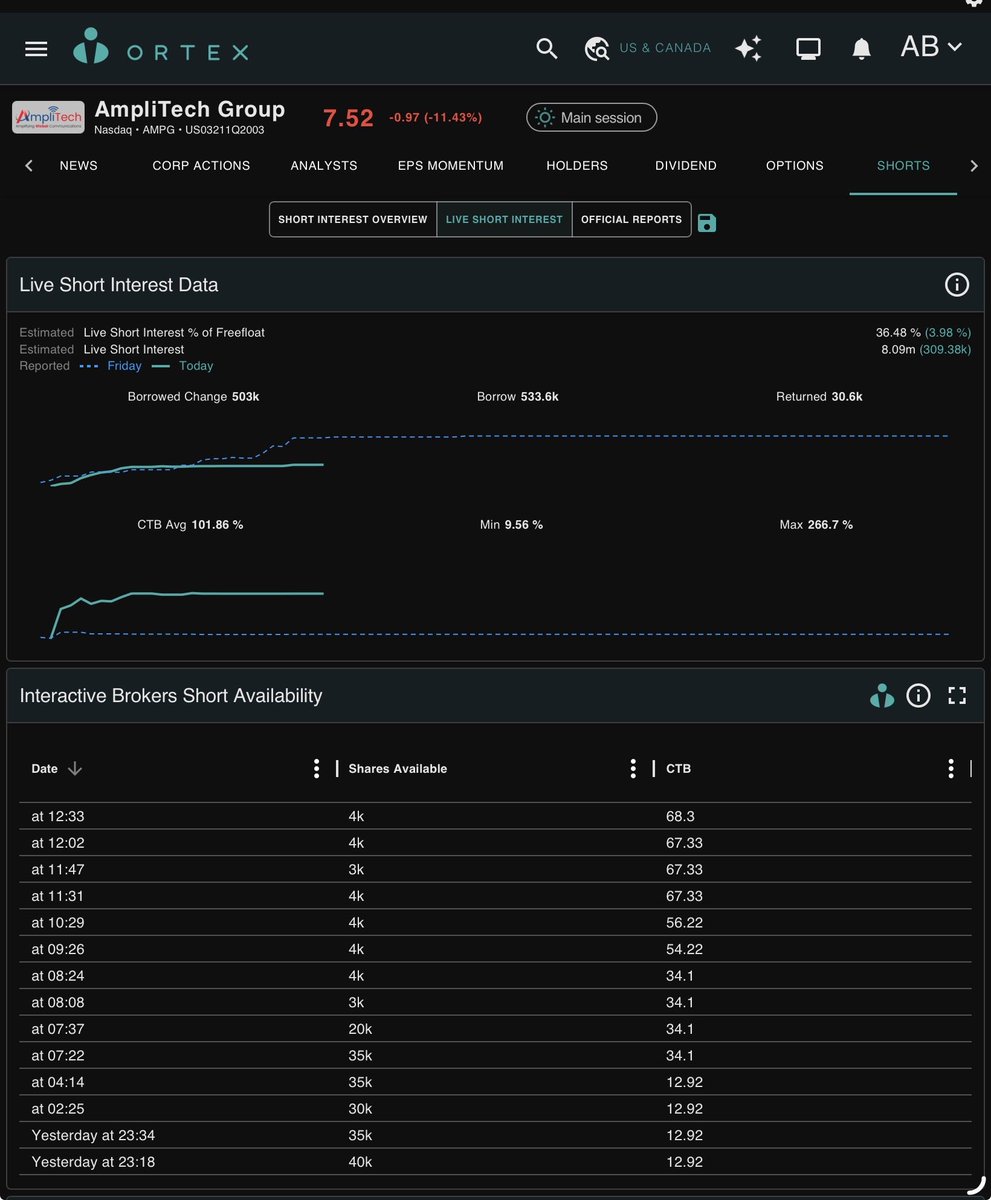Screen dimensions: 991x1200
Task: Click the Max 266.7 % label
Action: 816,525
